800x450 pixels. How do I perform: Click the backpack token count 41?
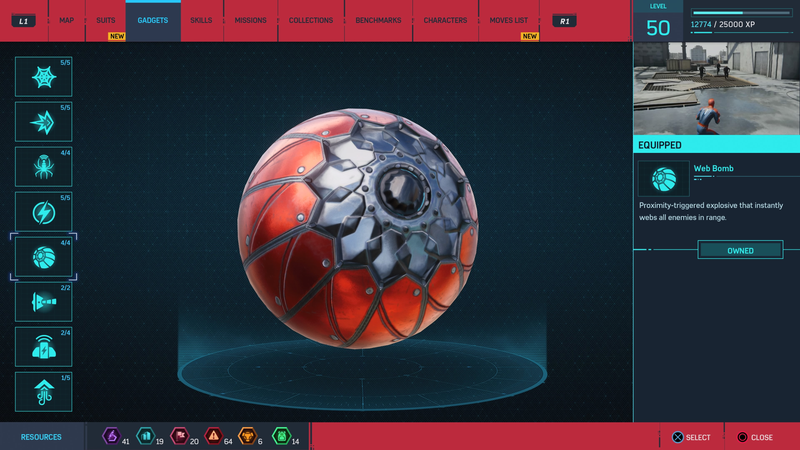point(126,441)
